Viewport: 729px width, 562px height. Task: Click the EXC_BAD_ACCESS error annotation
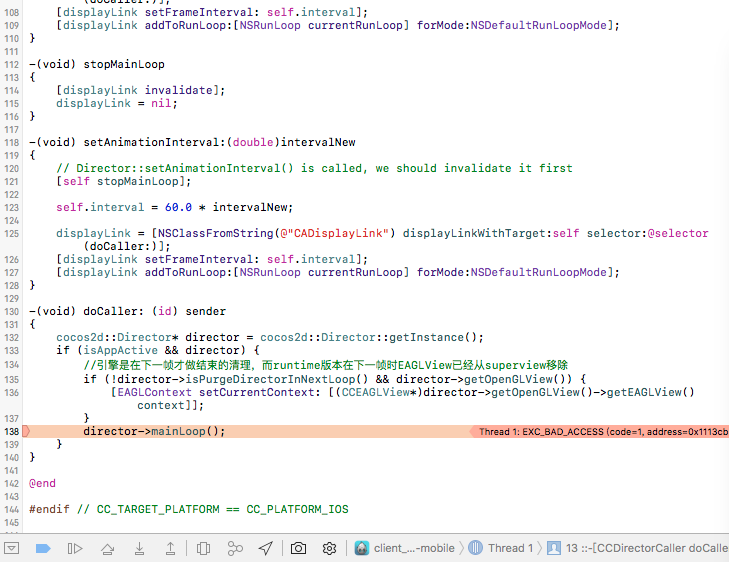600,432
